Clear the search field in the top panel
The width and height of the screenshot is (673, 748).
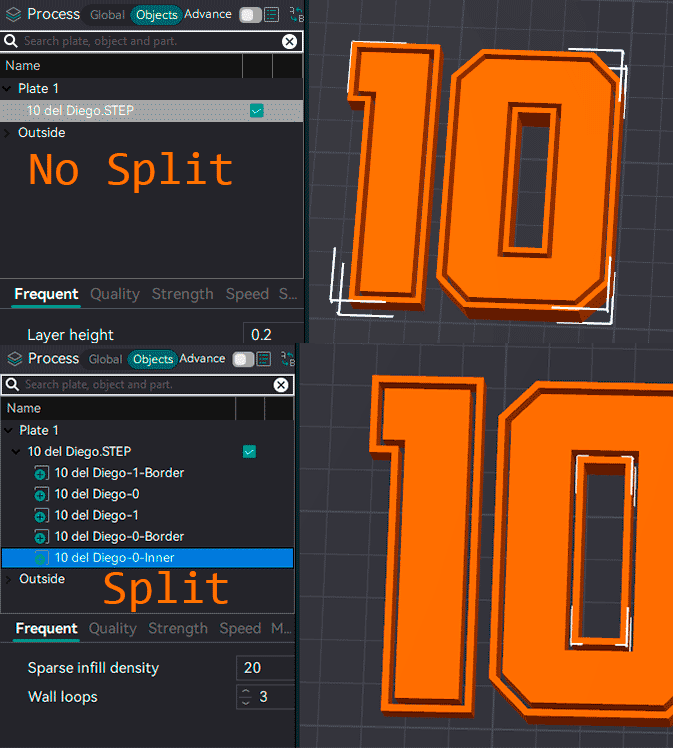[289, 41]
